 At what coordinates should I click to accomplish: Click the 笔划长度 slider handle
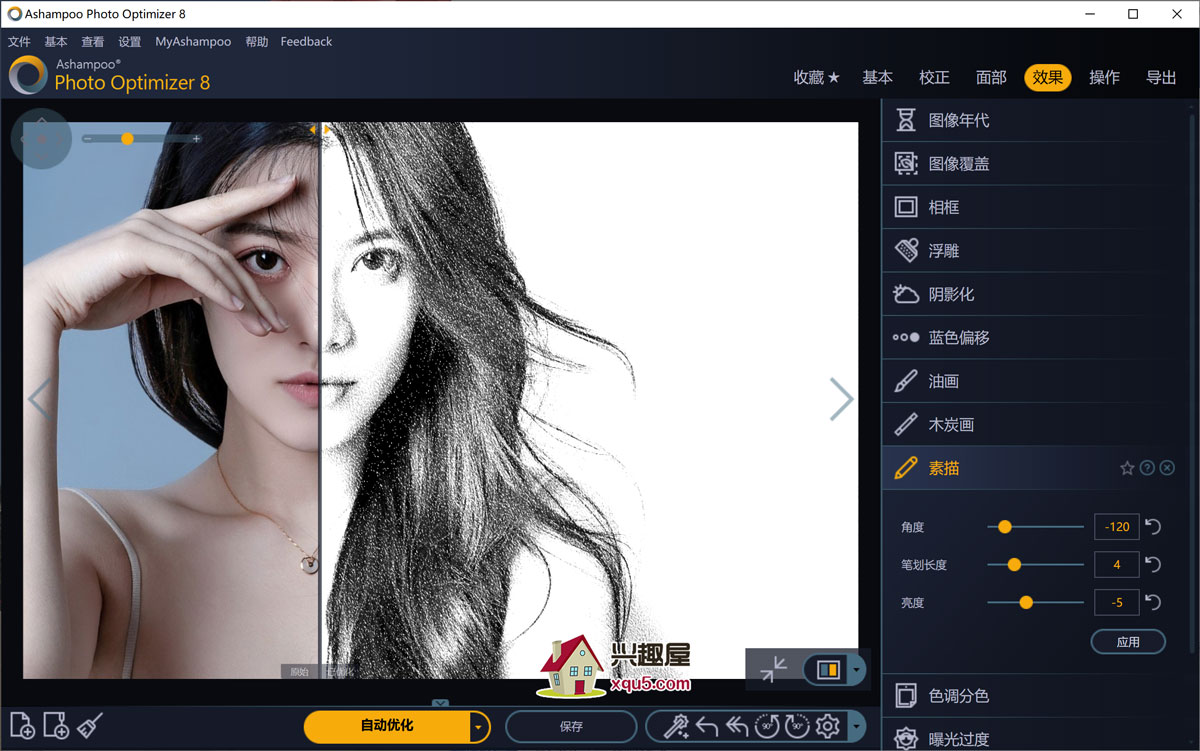[1014, 564]
